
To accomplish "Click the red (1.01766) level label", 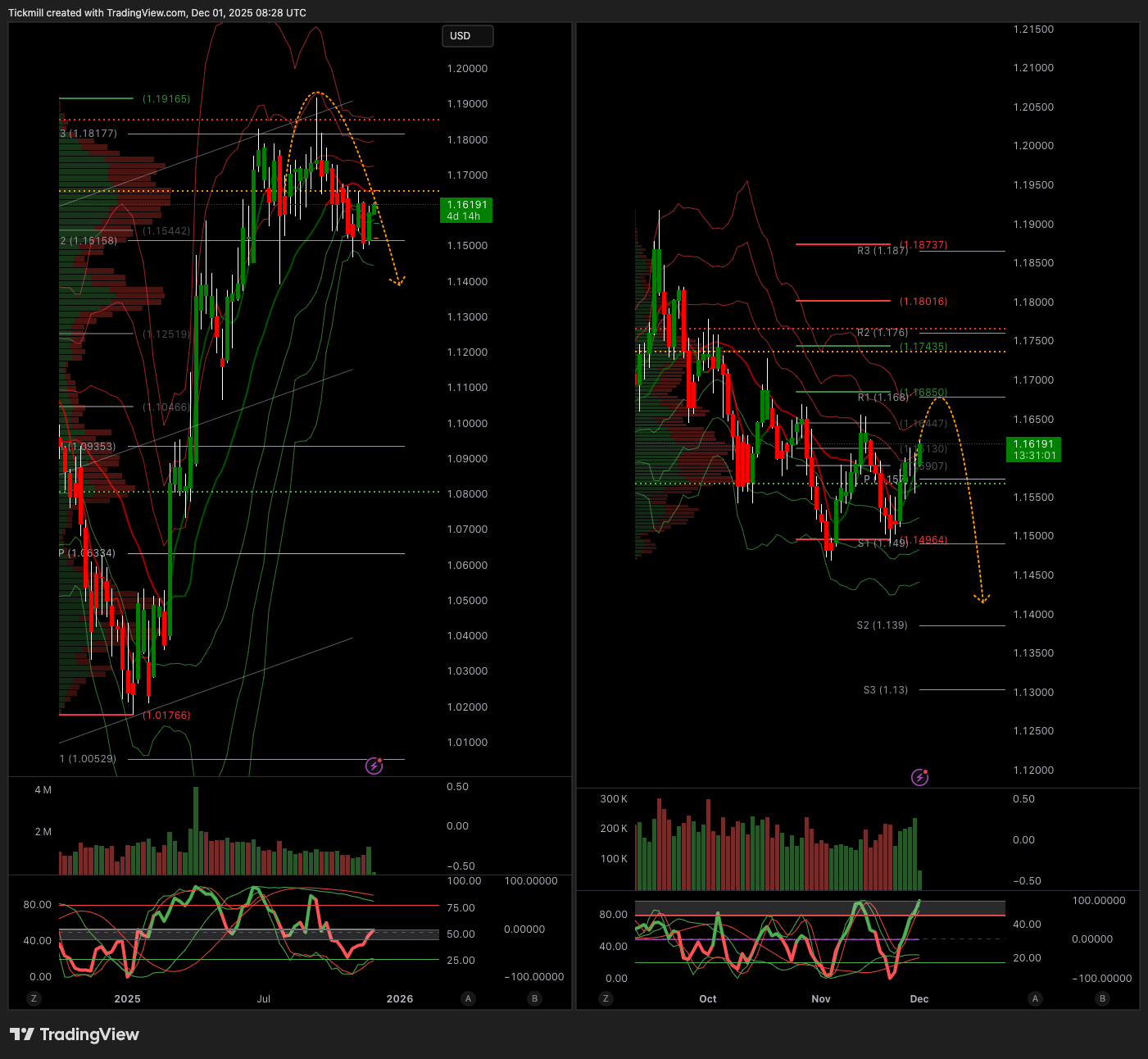I will [x=166, y=716].
